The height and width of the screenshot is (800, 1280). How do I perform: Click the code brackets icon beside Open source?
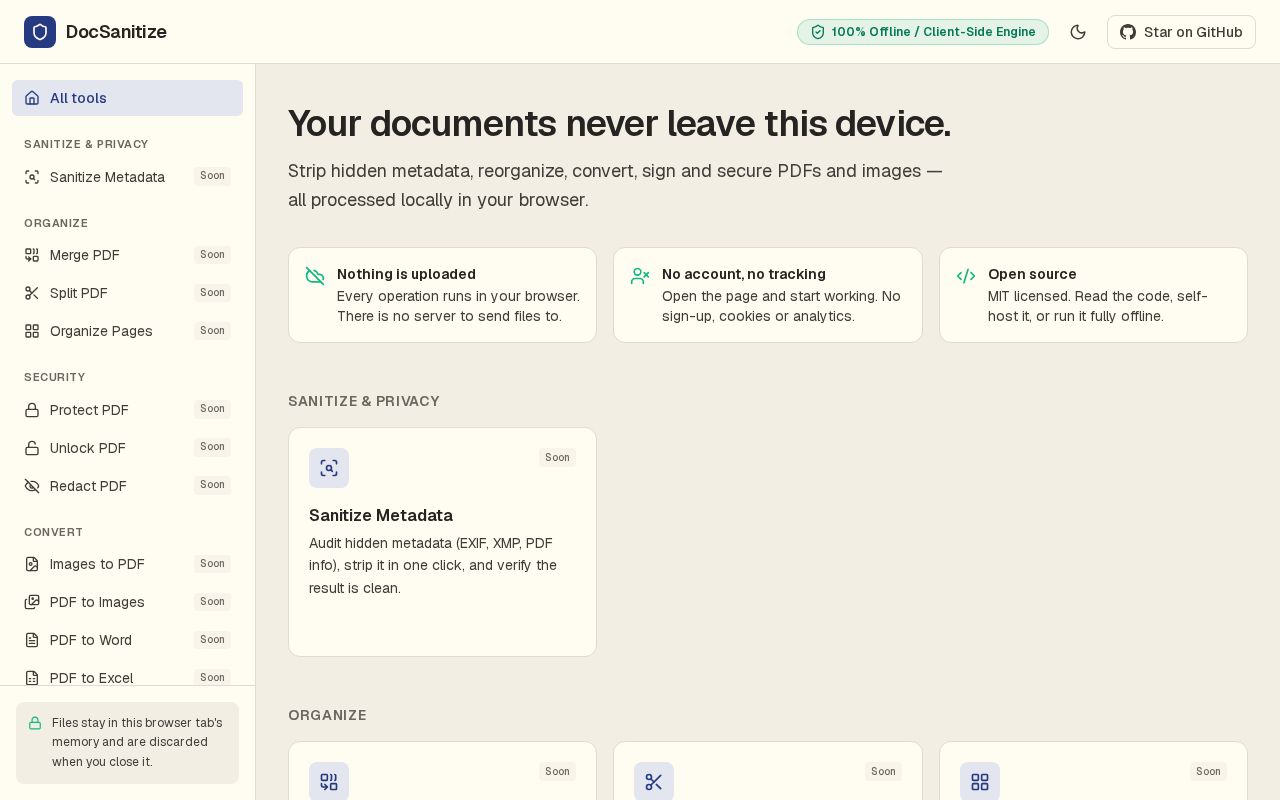point(966,276)
